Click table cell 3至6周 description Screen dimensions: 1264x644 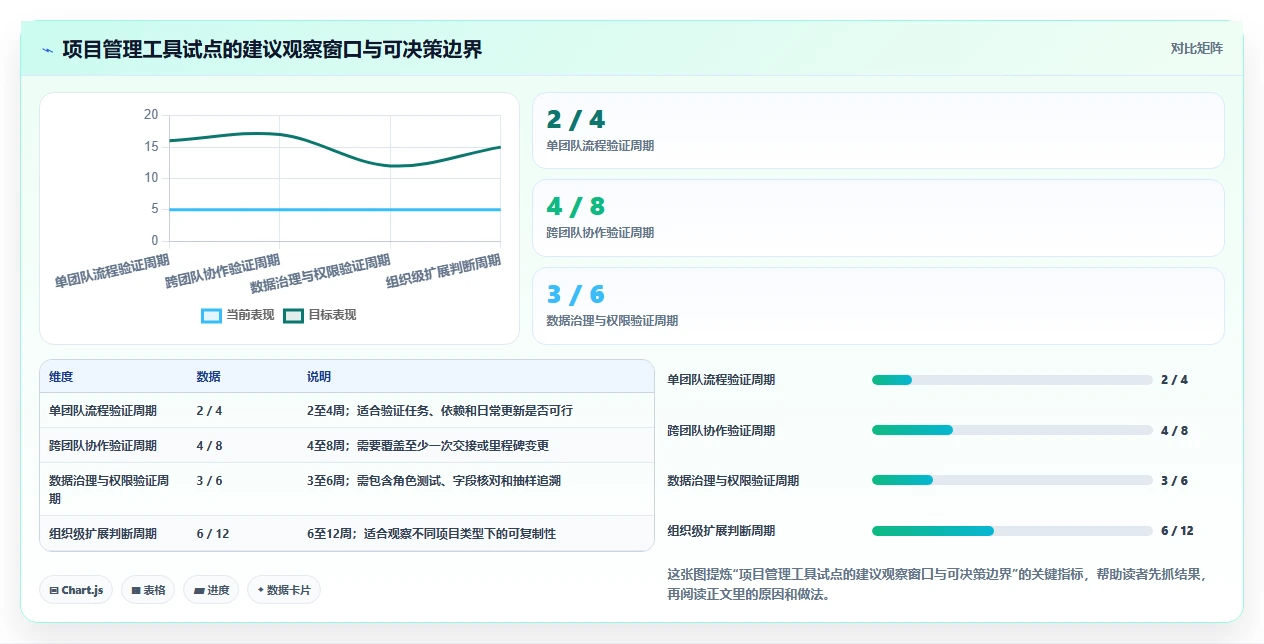pyautogui.click(x=434, y=481)
